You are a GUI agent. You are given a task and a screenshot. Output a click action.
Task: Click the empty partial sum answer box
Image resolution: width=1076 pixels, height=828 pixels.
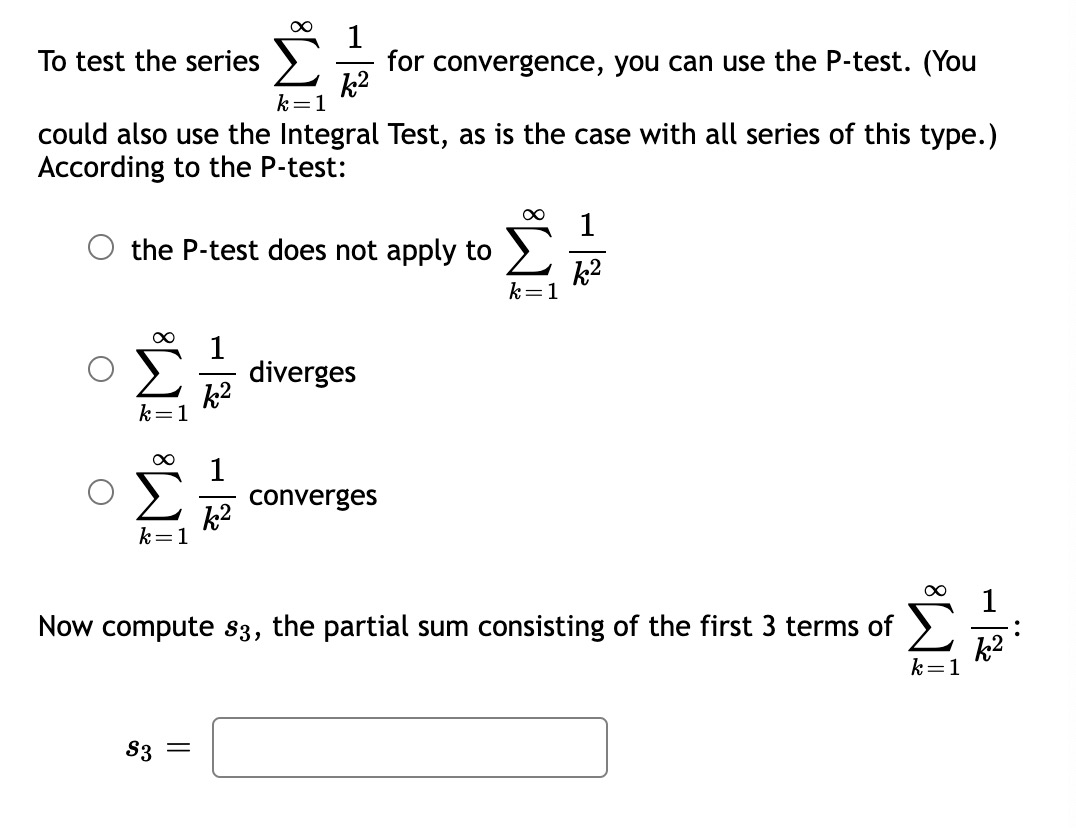408,747
